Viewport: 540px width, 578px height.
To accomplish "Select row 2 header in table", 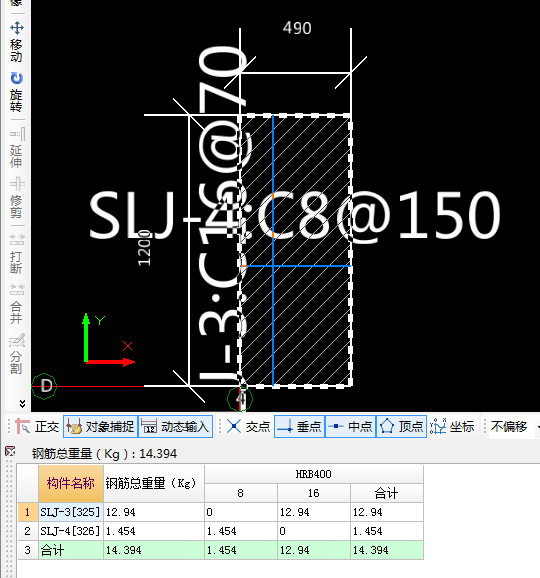I will [28, 531].
